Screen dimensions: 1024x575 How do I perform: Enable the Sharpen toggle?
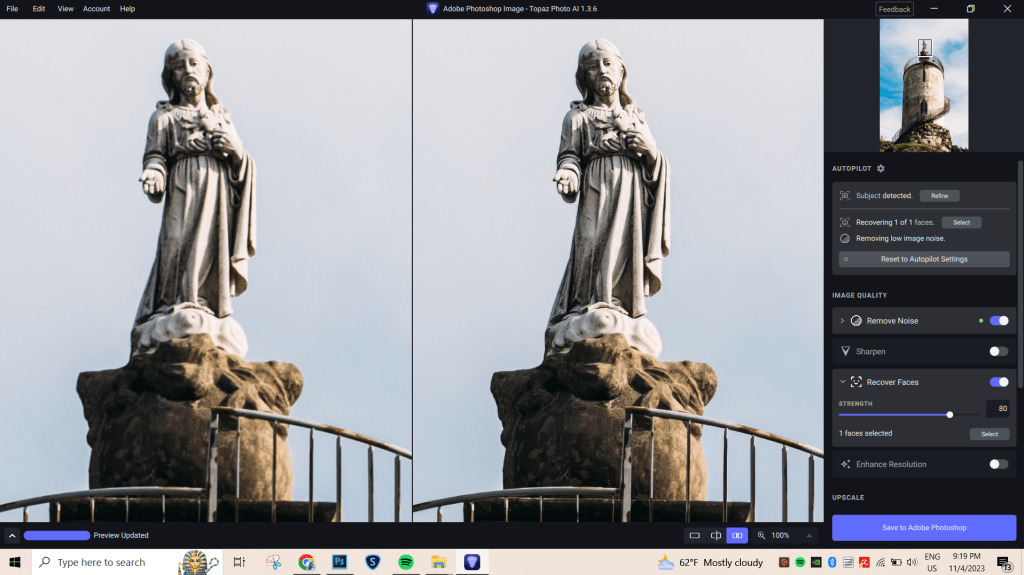pos(998,352)
